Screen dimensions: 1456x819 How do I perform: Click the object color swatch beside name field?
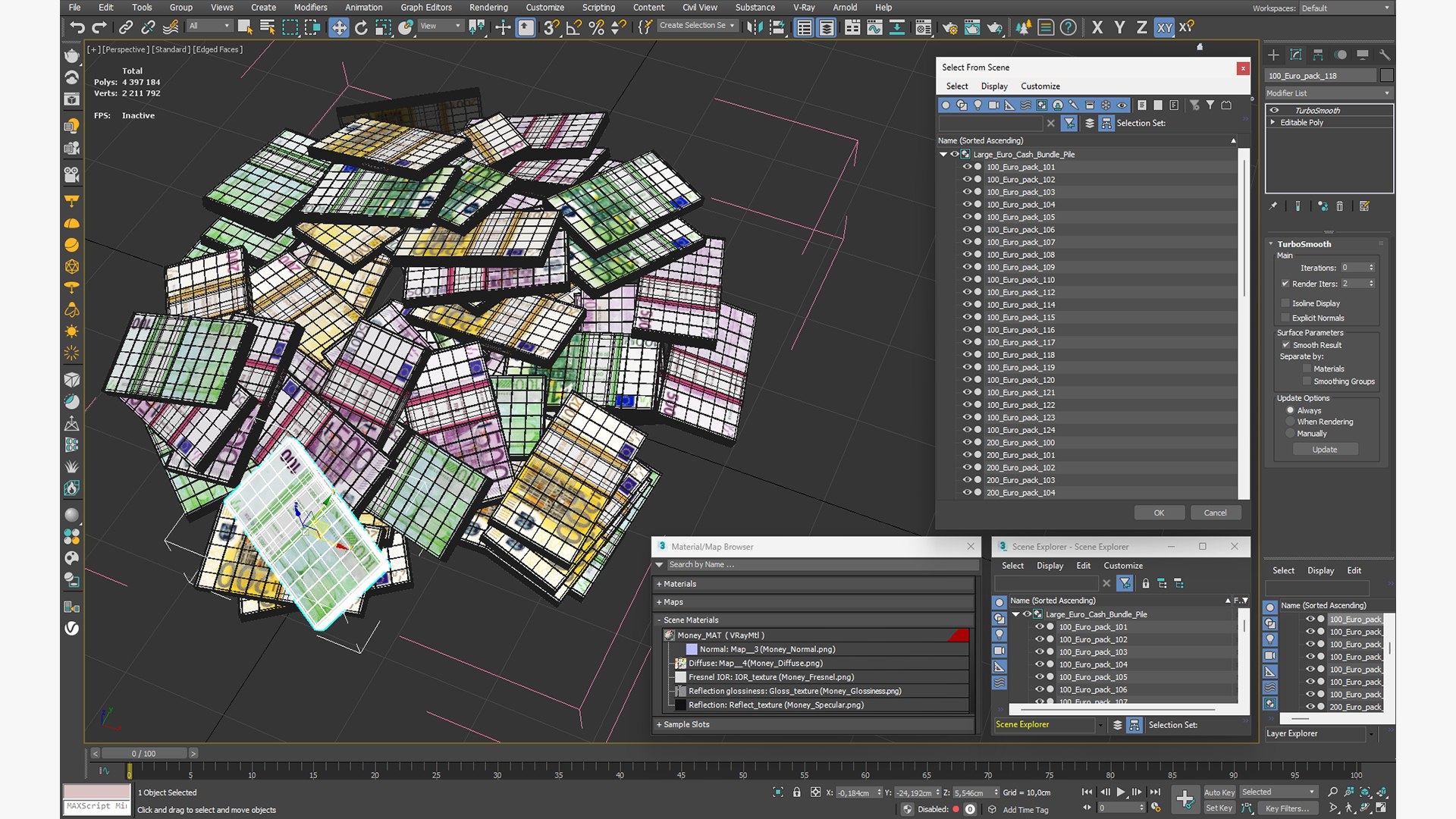(x=1387, y=75)
